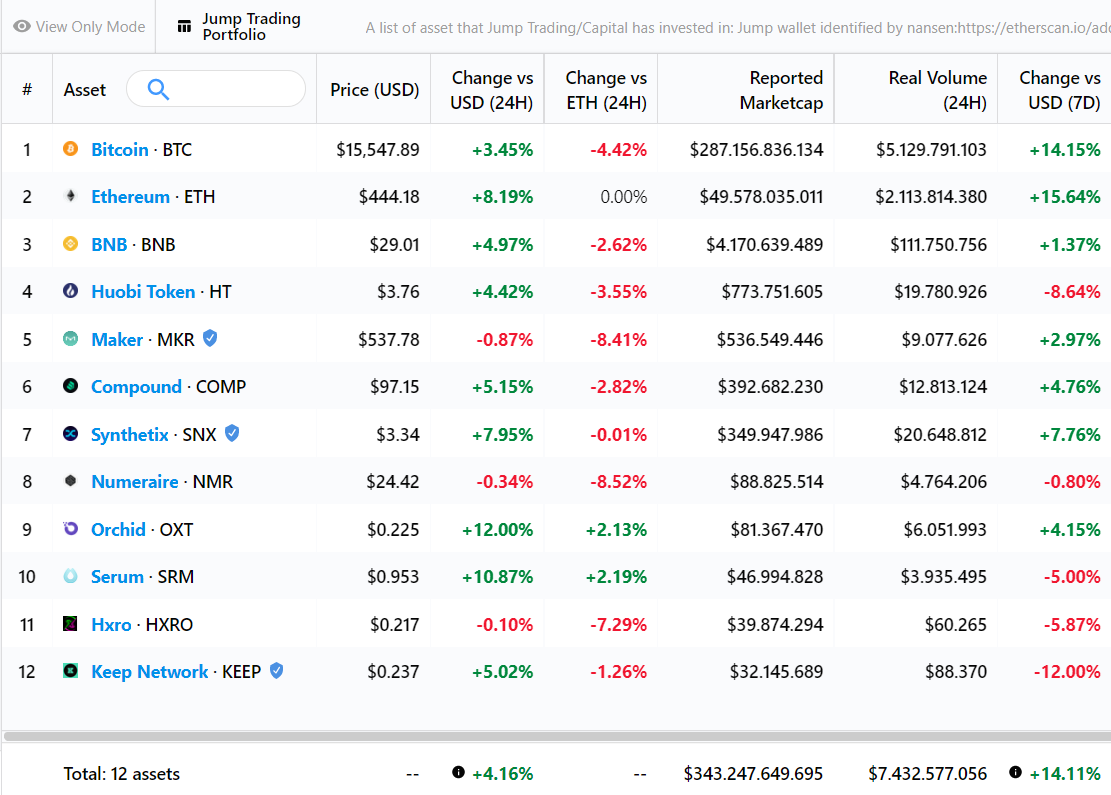
Task: Sort by Real Volume (24H) header
Action: click(937, 90)
